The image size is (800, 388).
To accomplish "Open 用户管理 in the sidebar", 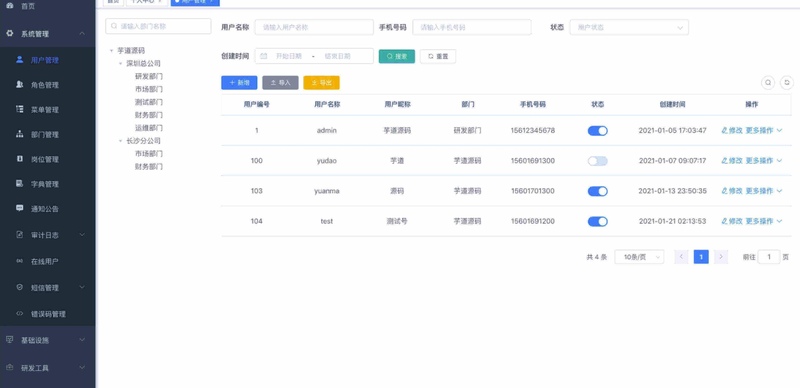I will point(44,60).
